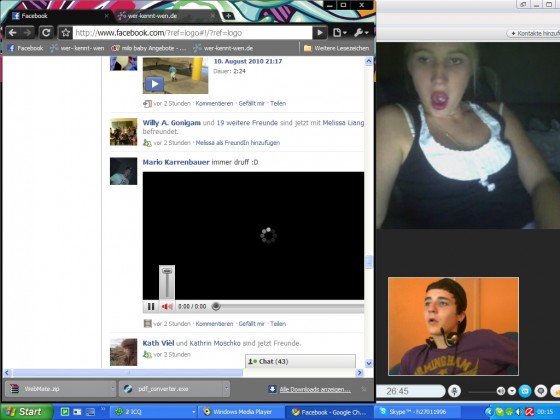Click the vertical scrollbar down arrow
This screenshot has width=560, height=420.
[369, 363]
